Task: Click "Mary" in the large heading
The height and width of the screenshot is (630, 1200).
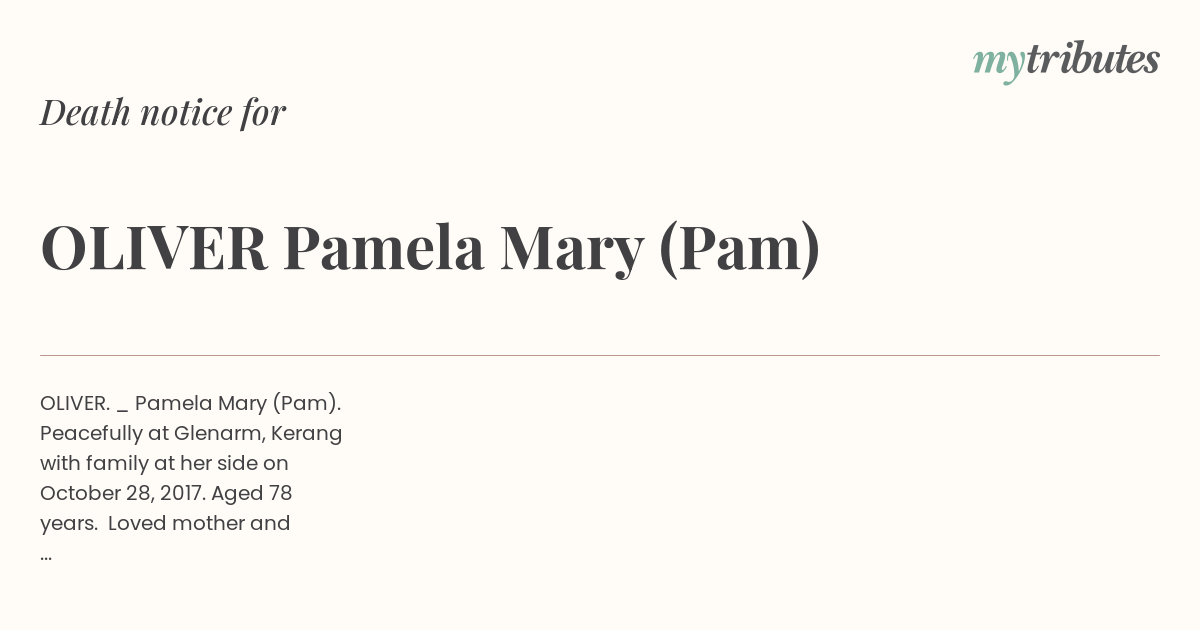Action: [571, 248]
